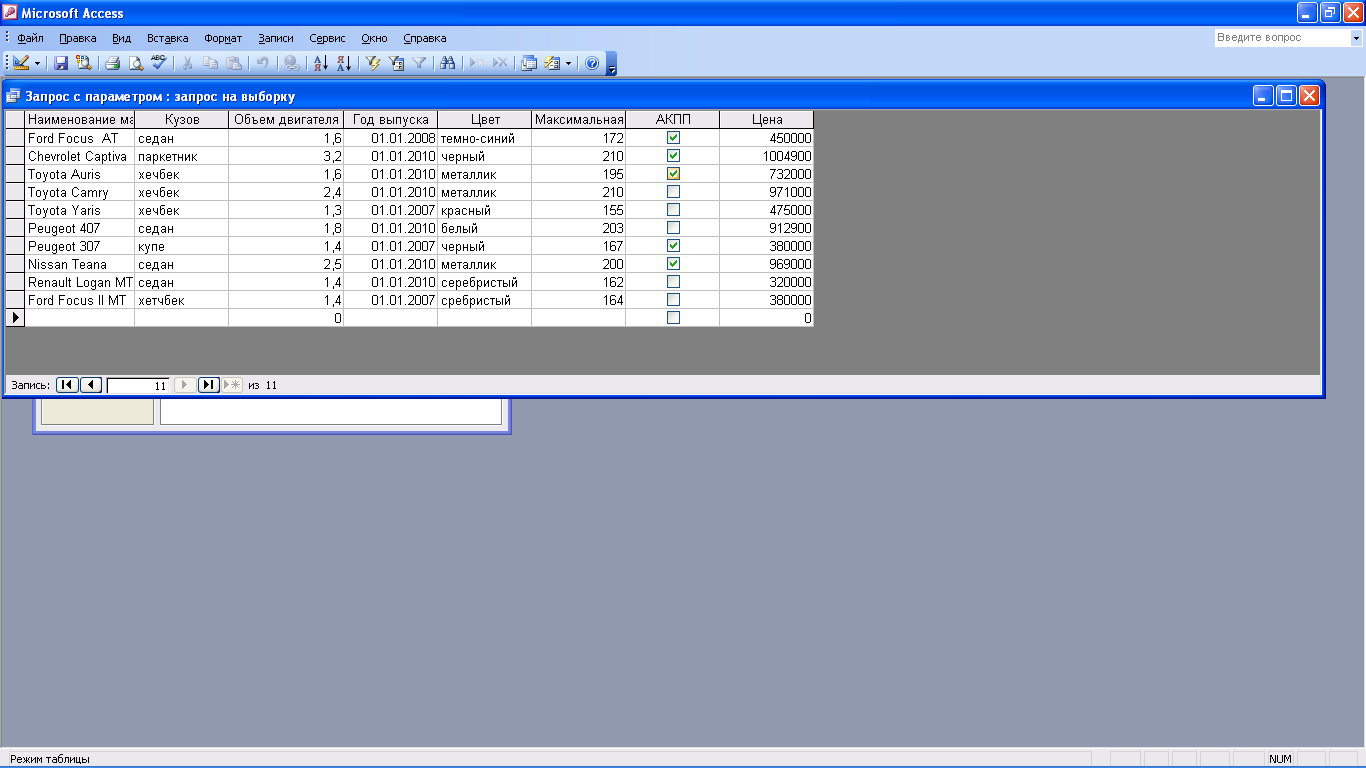Click the Filter by Form icon
1366x768 pixels.
pos(396,63)
